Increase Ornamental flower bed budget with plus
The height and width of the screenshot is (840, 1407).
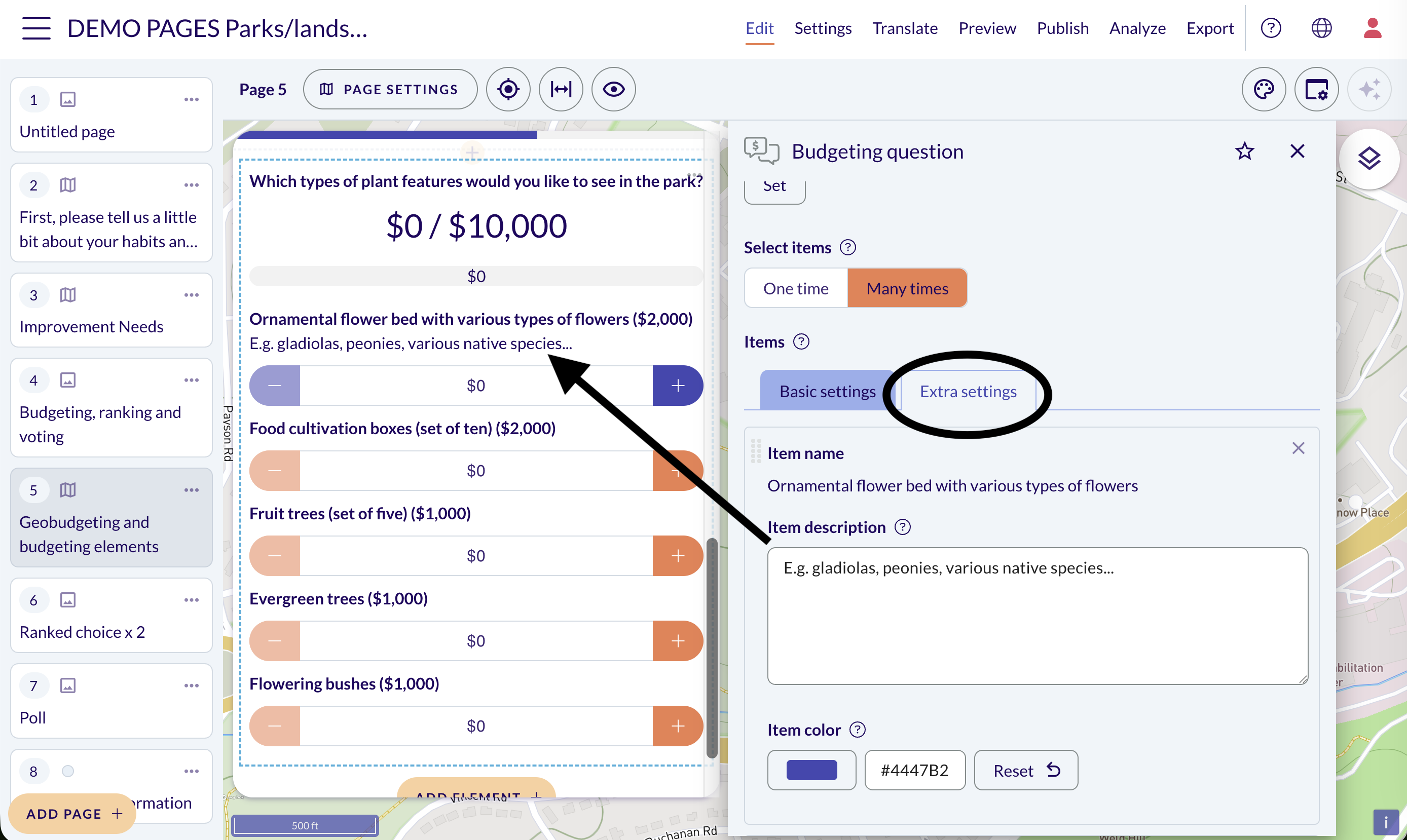coord(678,386)
